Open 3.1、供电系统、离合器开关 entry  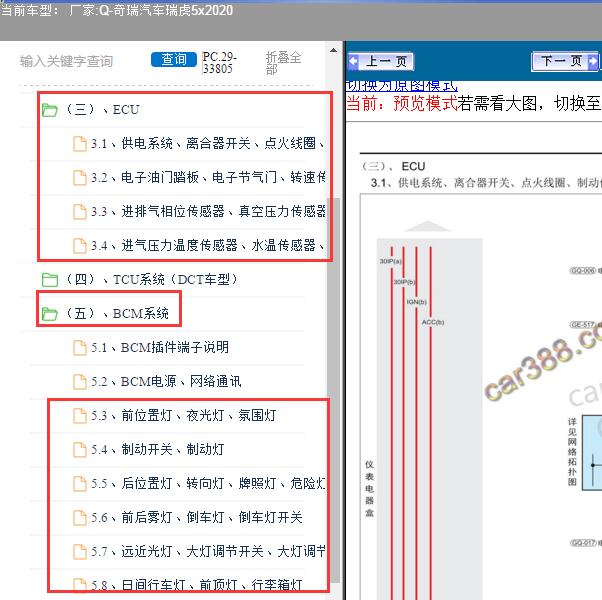click(x=208, y=144)
